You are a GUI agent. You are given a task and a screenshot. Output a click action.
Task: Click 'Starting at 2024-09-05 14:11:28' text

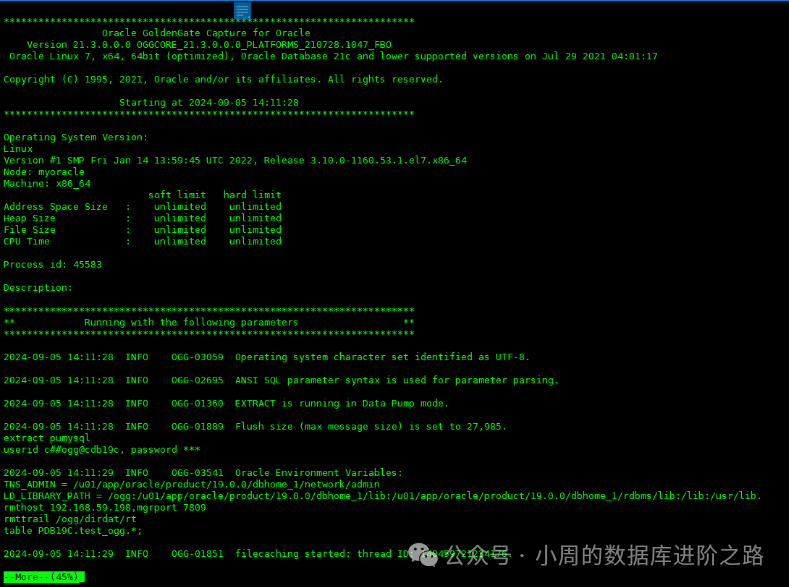(209, 102)
